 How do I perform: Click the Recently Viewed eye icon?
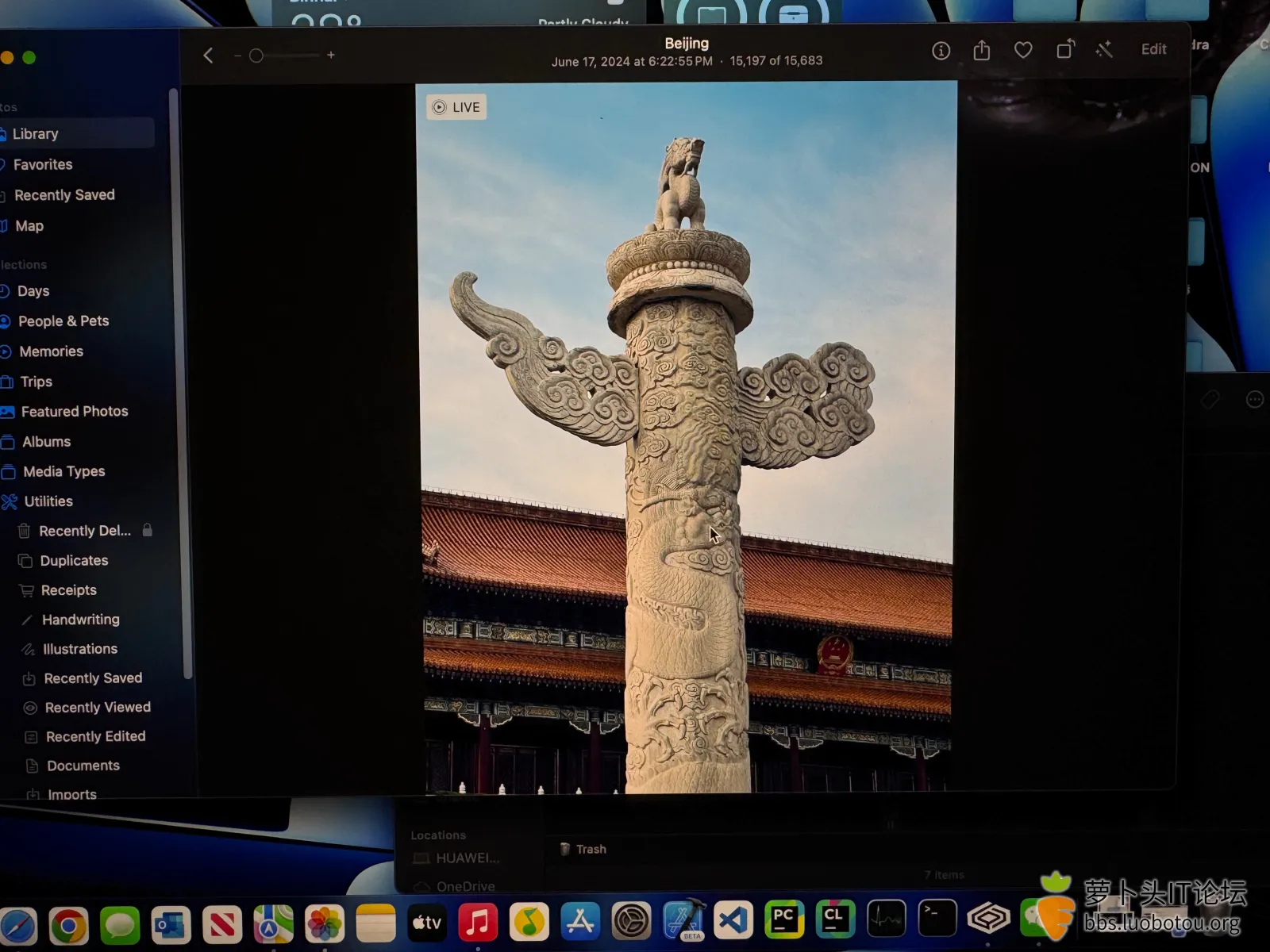click(30, 708)
